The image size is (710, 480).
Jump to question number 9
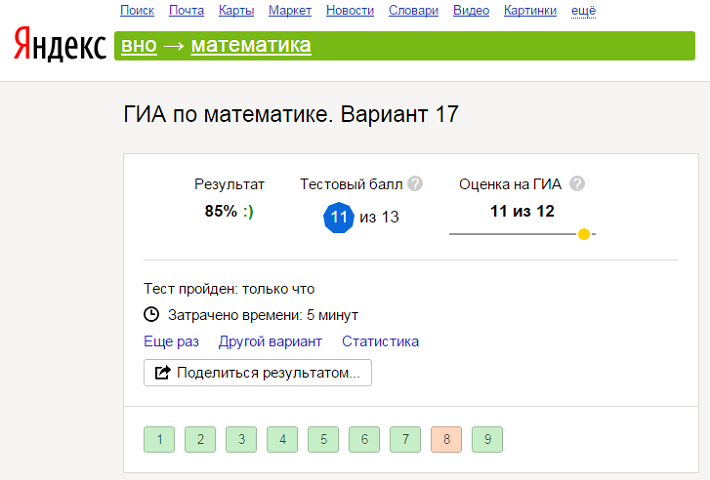click(487, 439)
